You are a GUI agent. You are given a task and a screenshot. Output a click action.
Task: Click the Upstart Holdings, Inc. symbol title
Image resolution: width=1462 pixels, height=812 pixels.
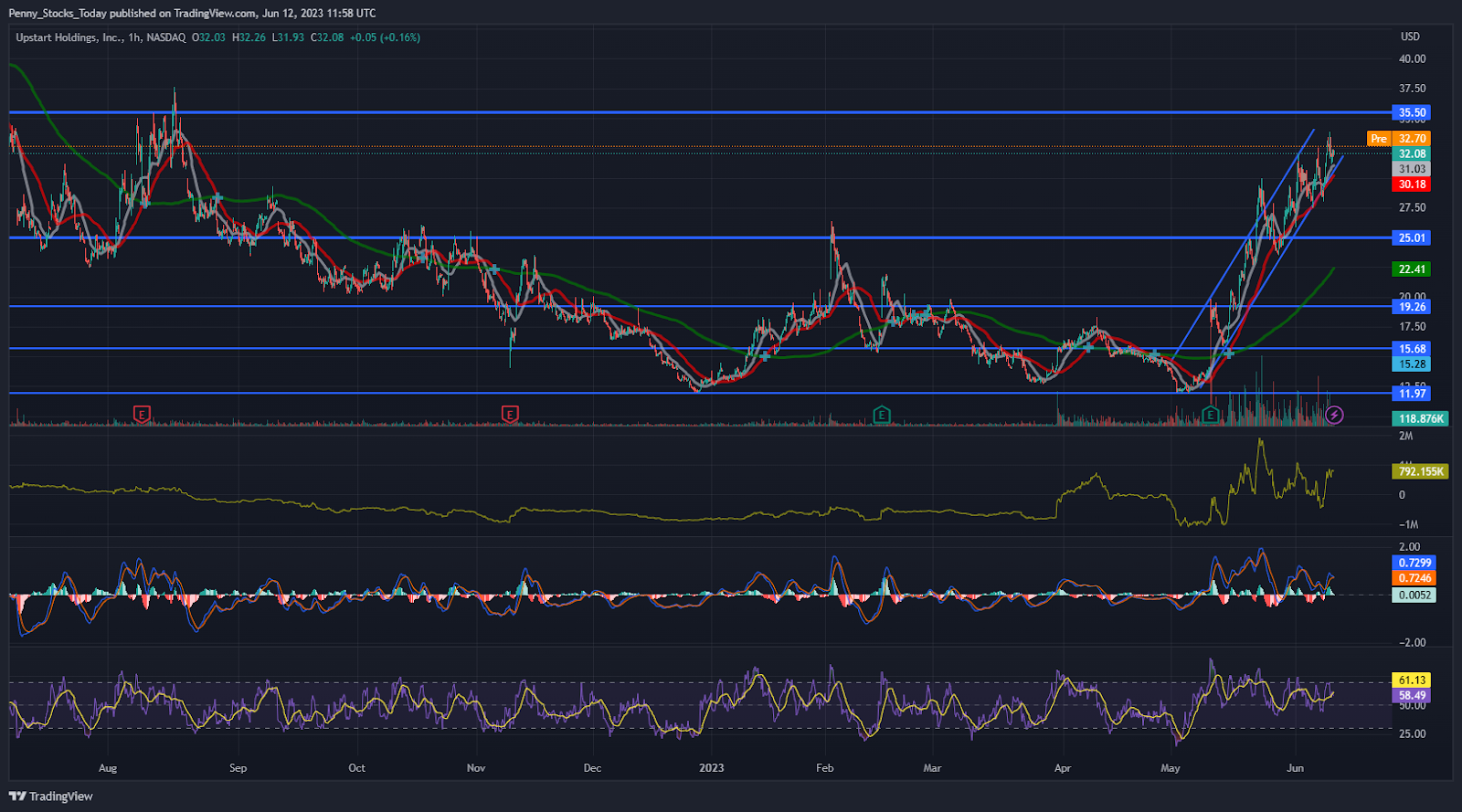[69, 37]
